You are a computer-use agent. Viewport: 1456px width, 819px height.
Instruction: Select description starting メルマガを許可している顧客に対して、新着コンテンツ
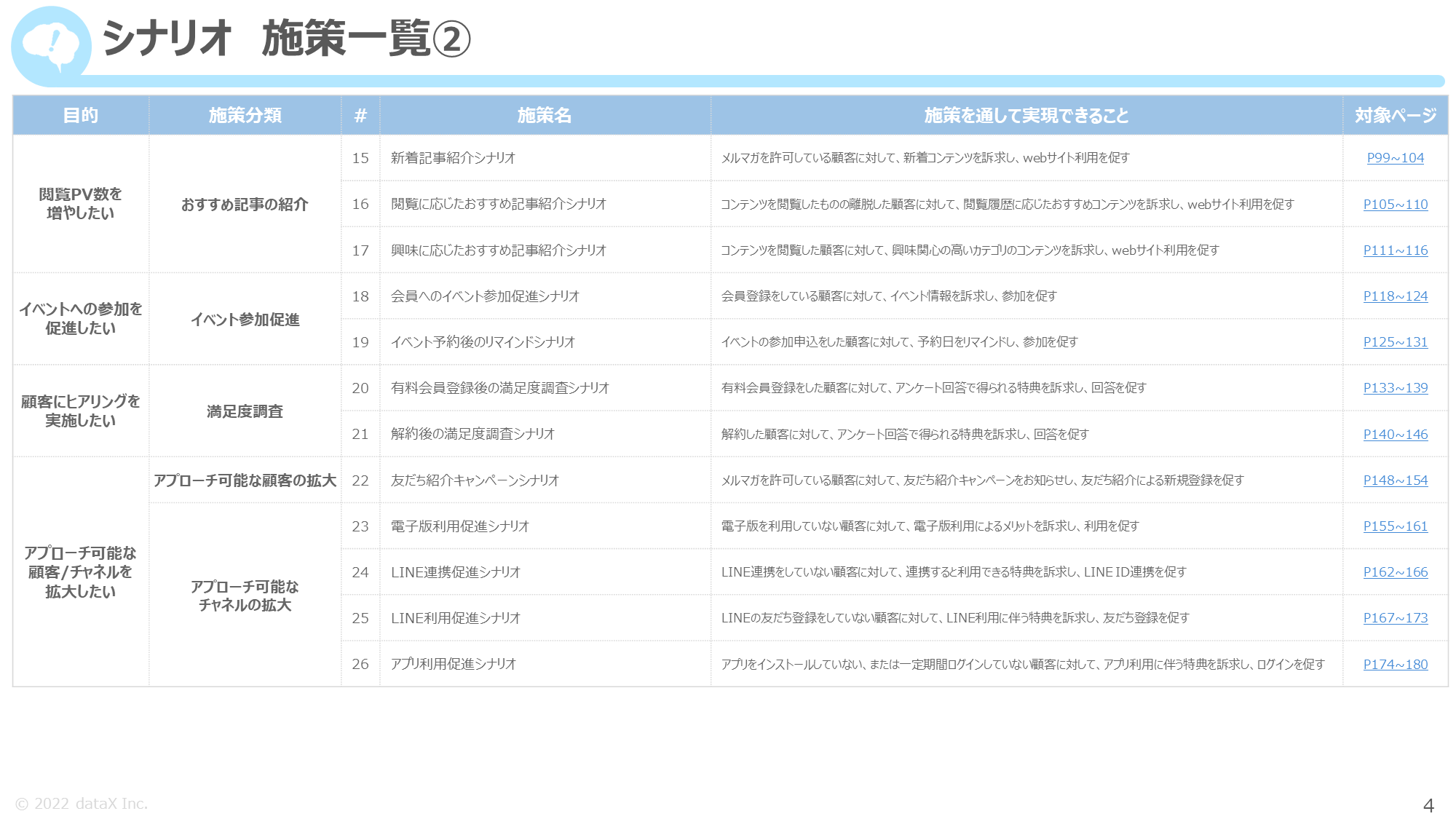[x=1026, y=158]
